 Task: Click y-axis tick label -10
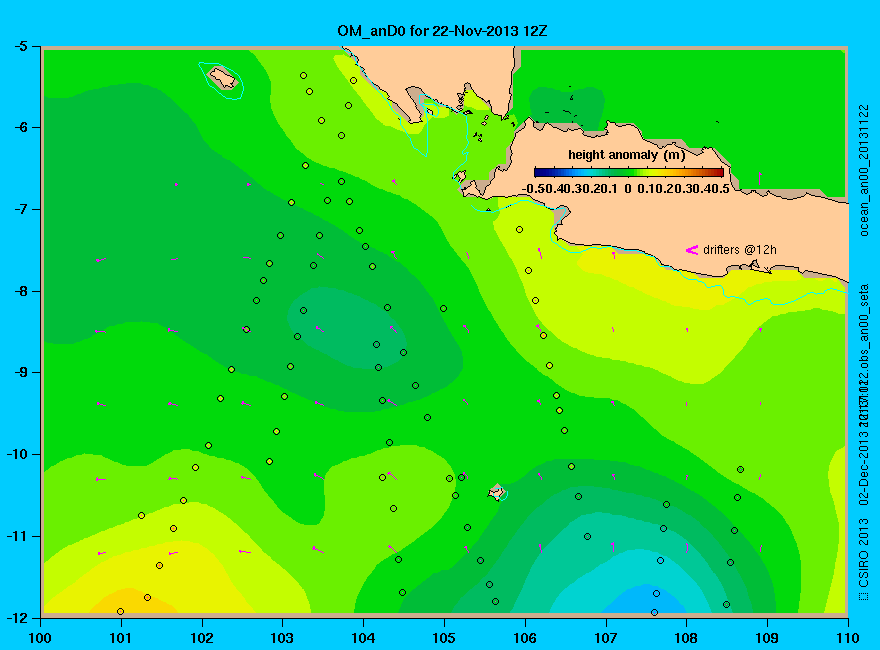16,454
